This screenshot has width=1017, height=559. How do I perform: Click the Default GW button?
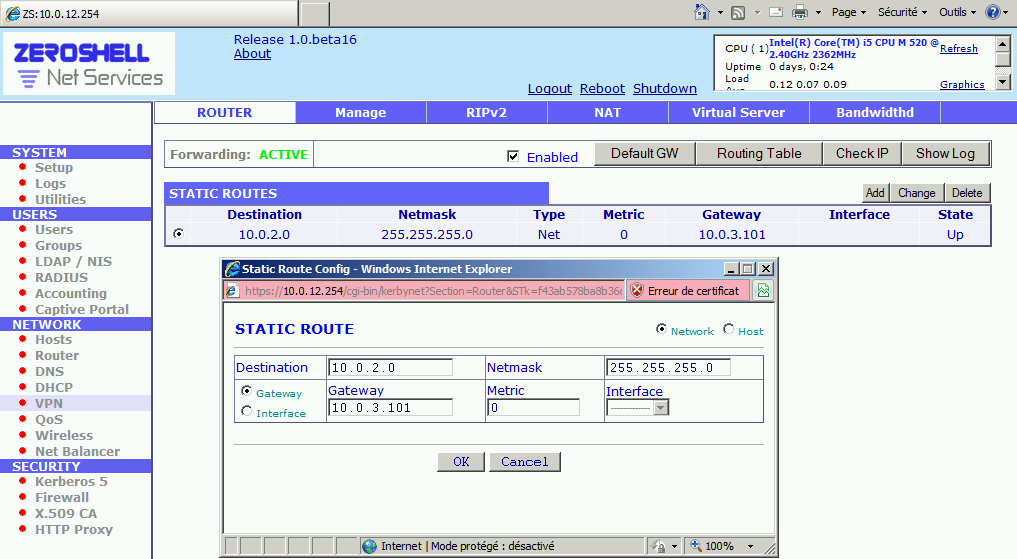point(645,154)
